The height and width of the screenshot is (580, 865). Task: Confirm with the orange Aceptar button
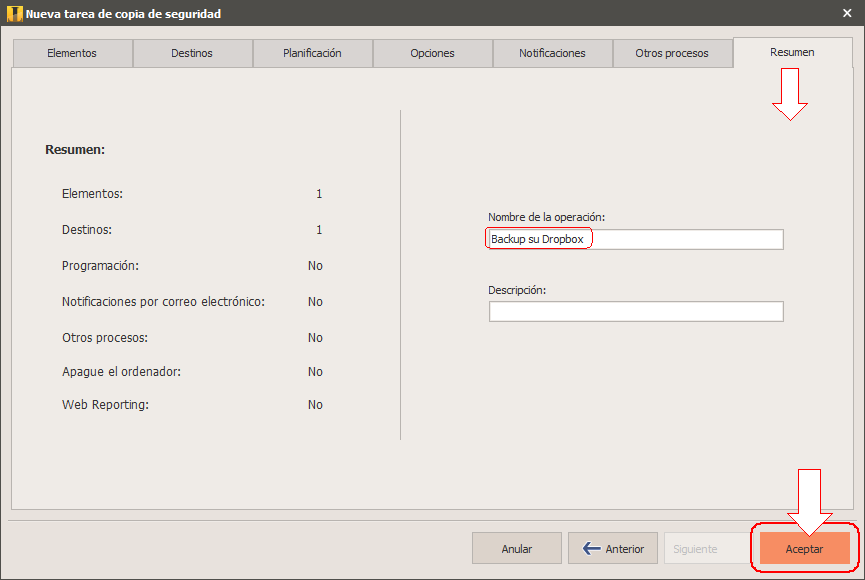804,549
